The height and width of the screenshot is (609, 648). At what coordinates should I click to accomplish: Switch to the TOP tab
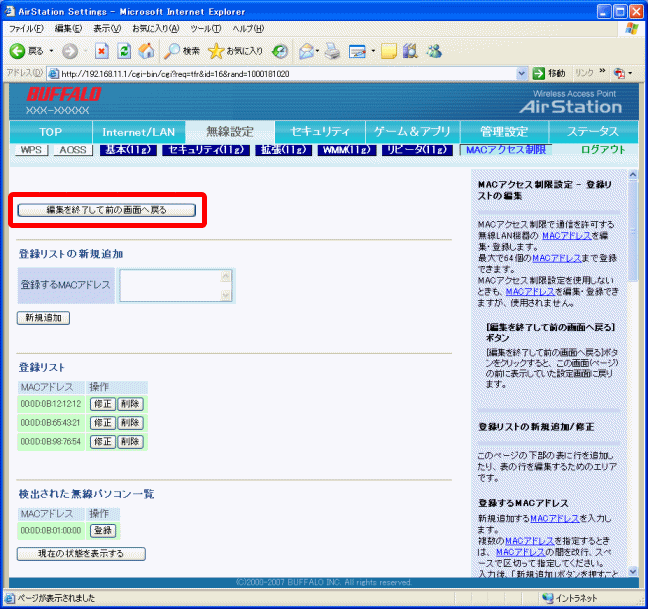coord(50,132)
